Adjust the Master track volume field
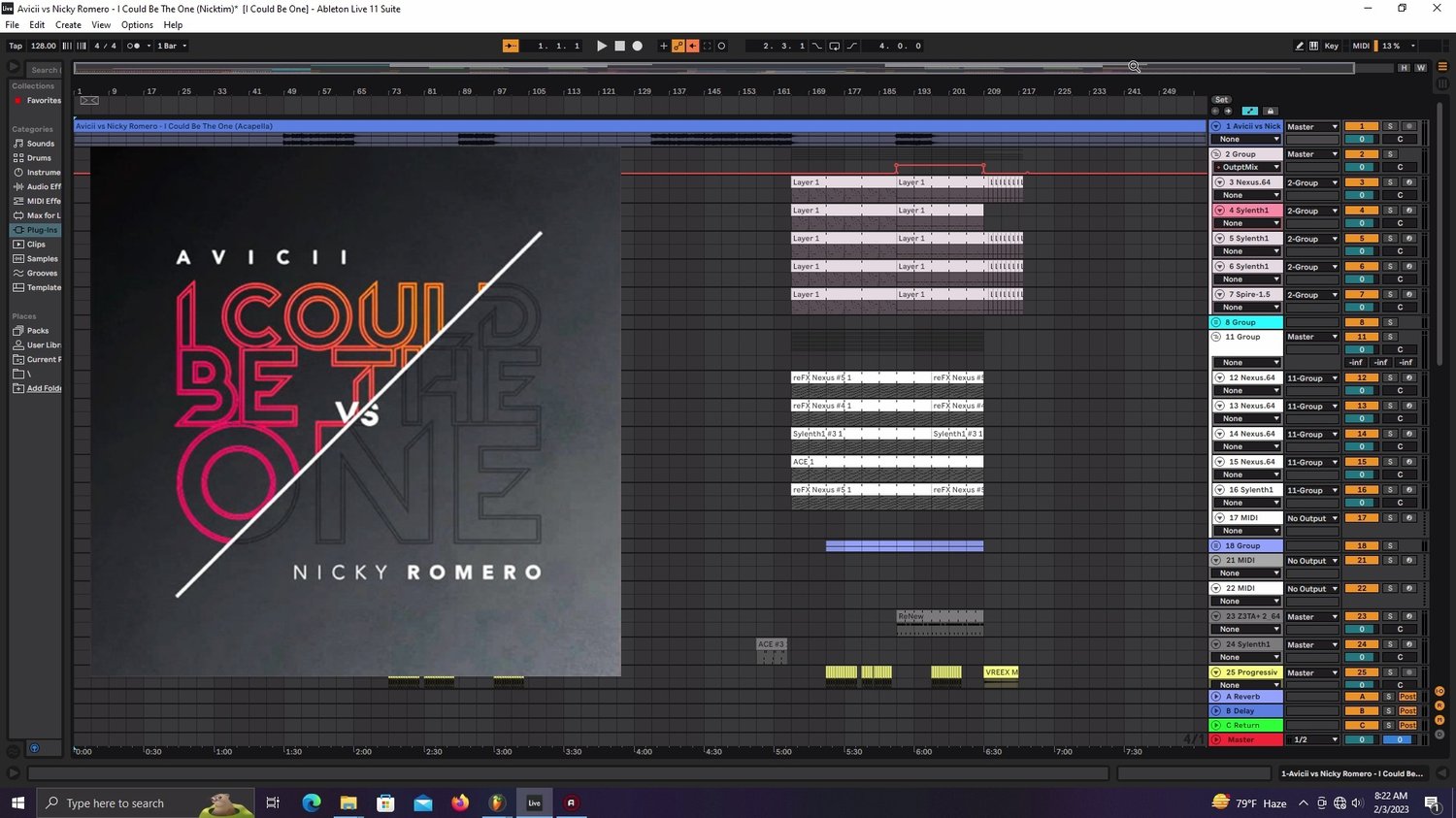This screenshot has width=1456, height=818. click(x=1362, y=740)
